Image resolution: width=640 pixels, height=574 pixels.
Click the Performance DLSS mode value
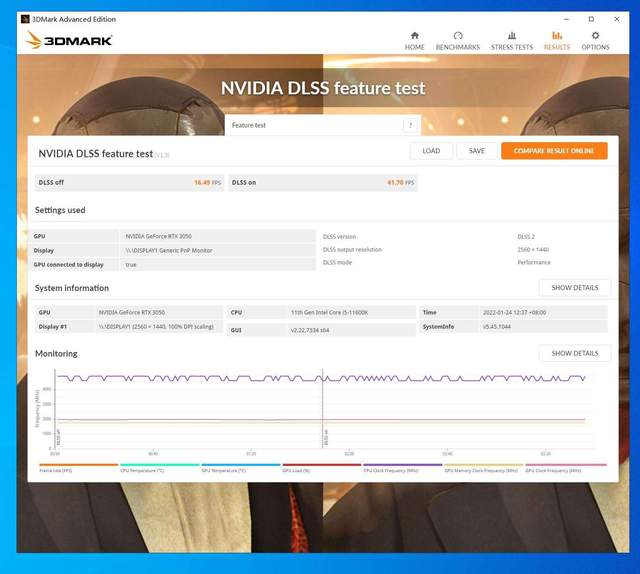coord(534,262)
